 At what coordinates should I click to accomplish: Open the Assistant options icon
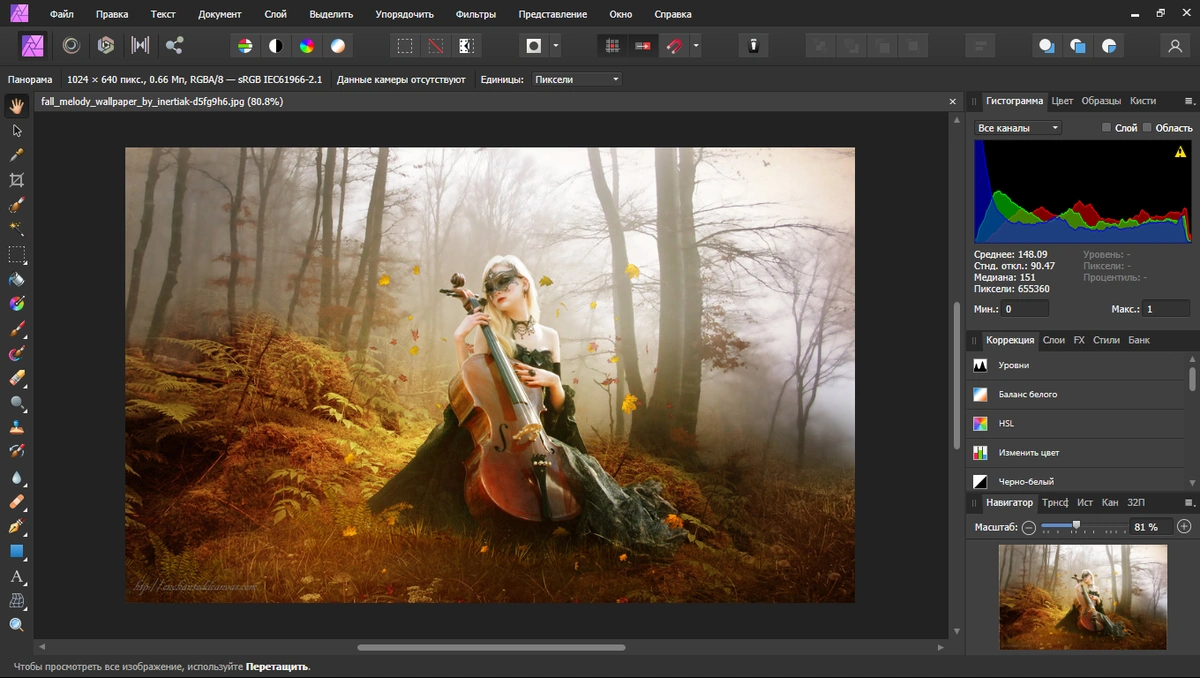[754, 46]
